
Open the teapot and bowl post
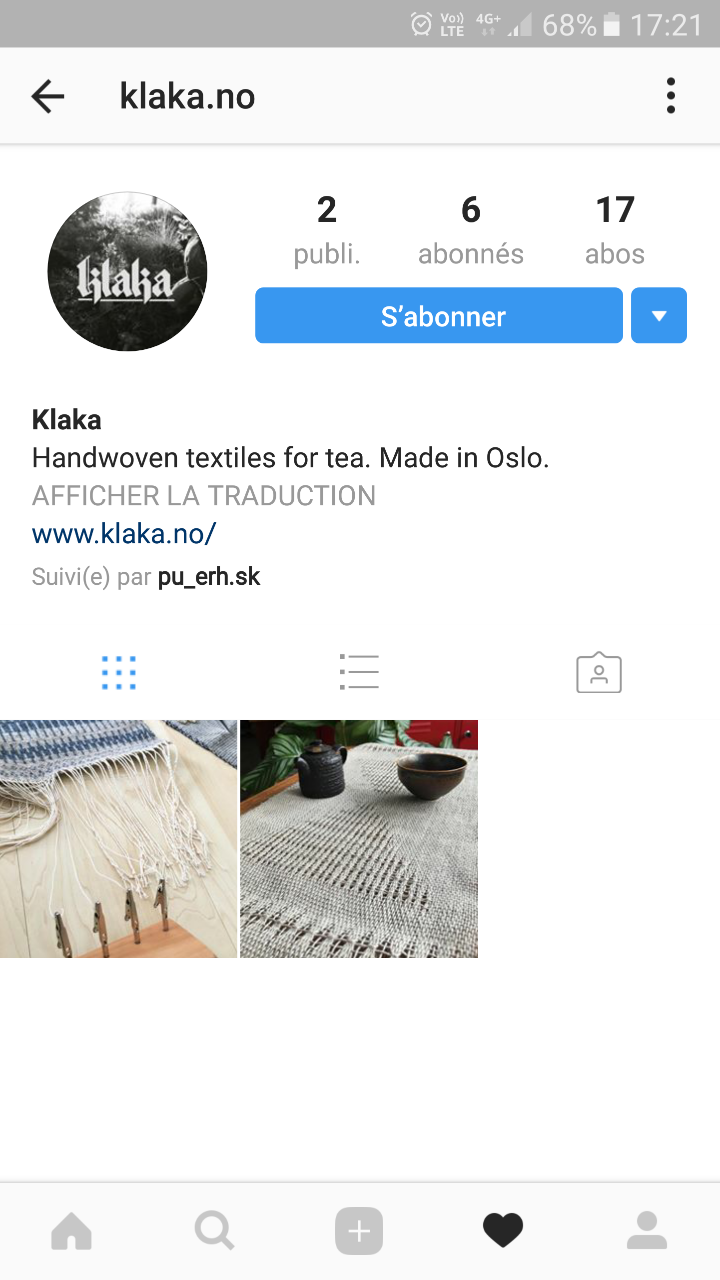[x=359, y=839]
